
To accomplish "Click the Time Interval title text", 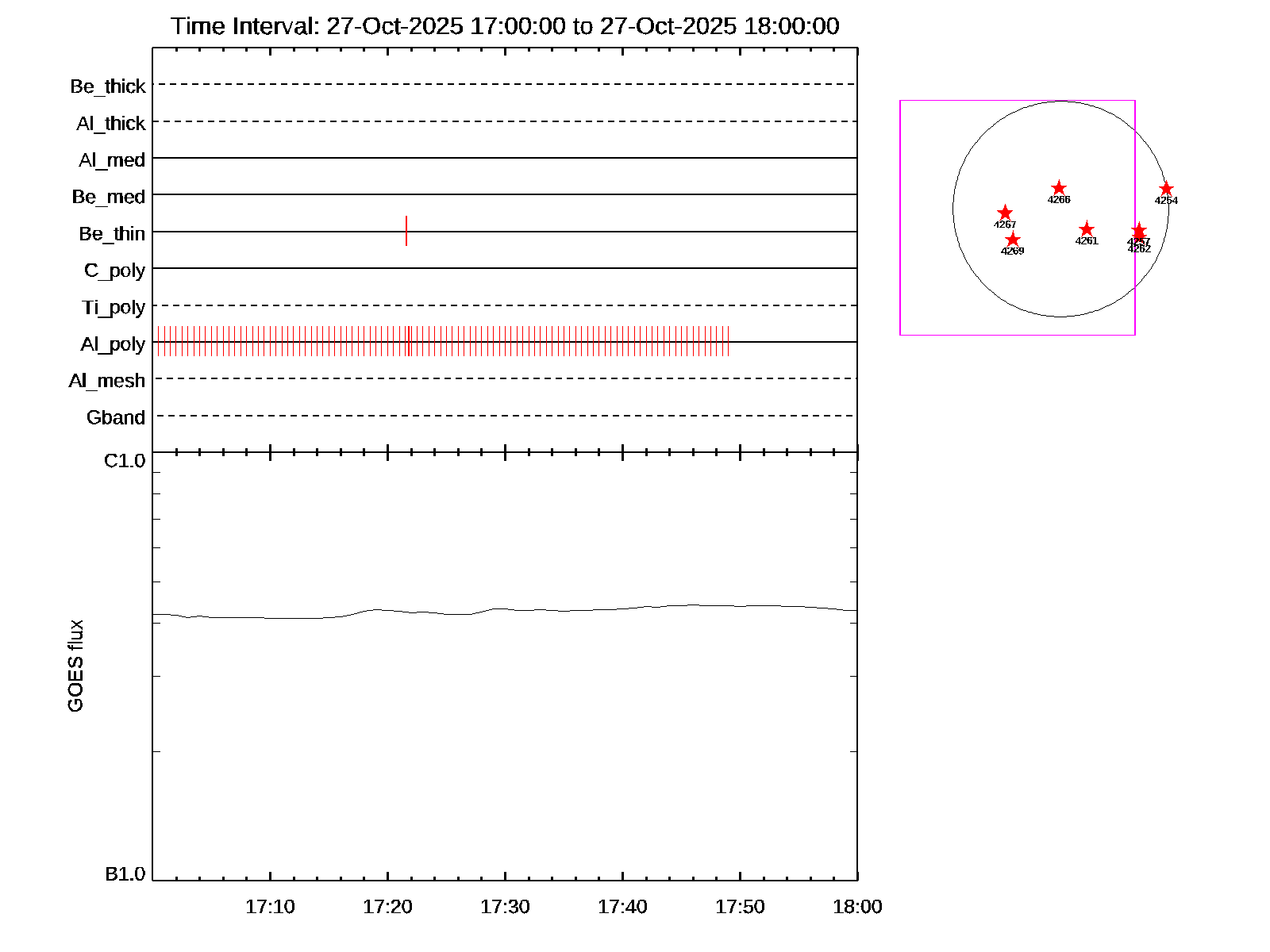I will [505, 26].
